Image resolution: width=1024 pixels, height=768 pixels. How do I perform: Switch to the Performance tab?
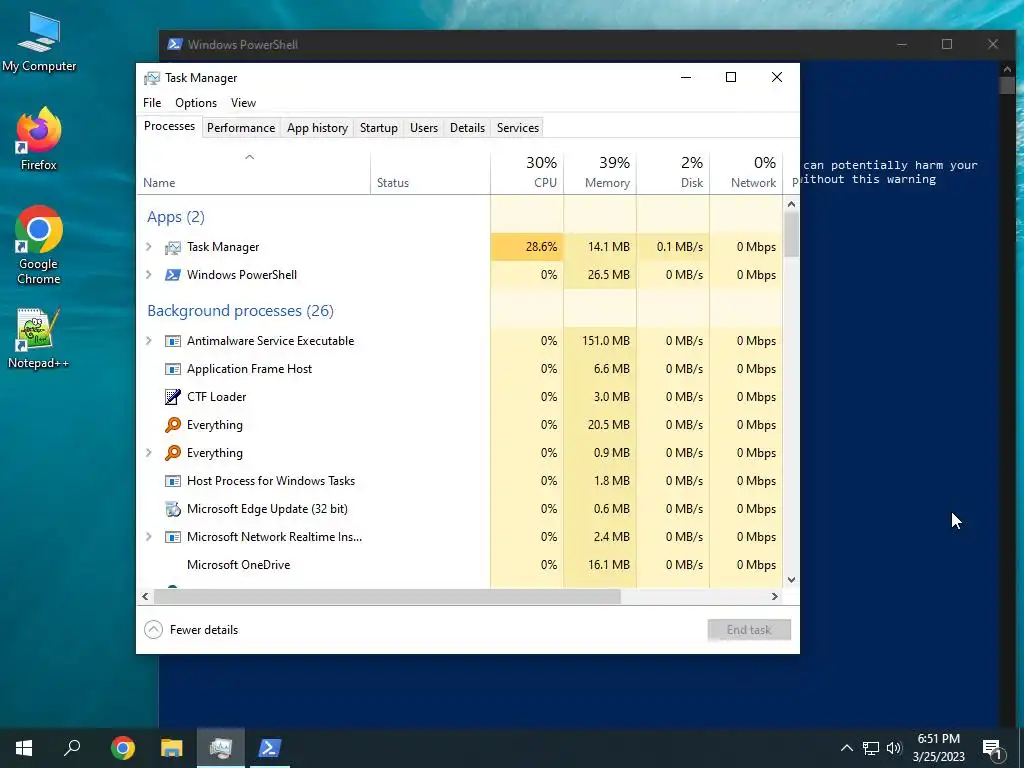(x=241, y=128)
